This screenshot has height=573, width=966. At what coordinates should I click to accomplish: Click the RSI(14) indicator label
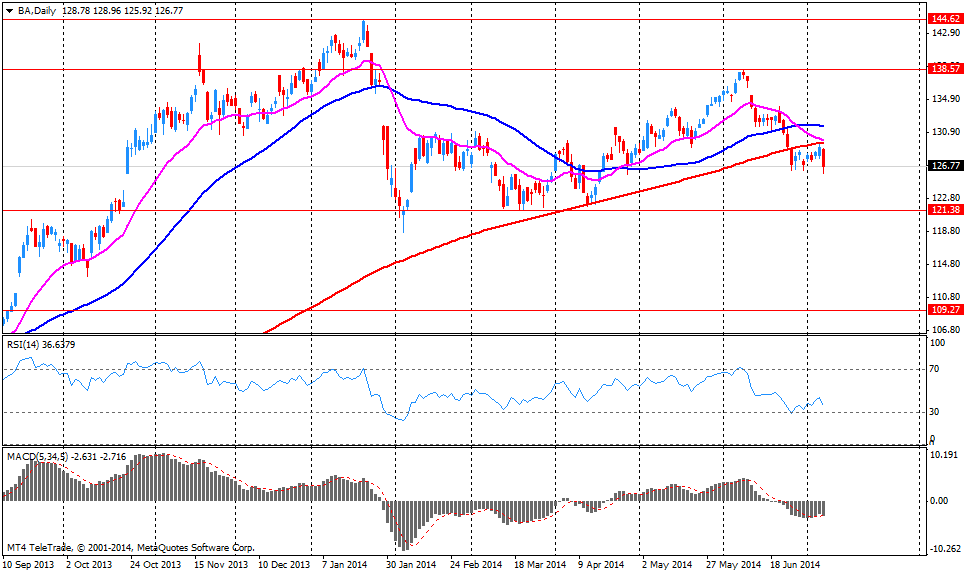click(25, 345)
